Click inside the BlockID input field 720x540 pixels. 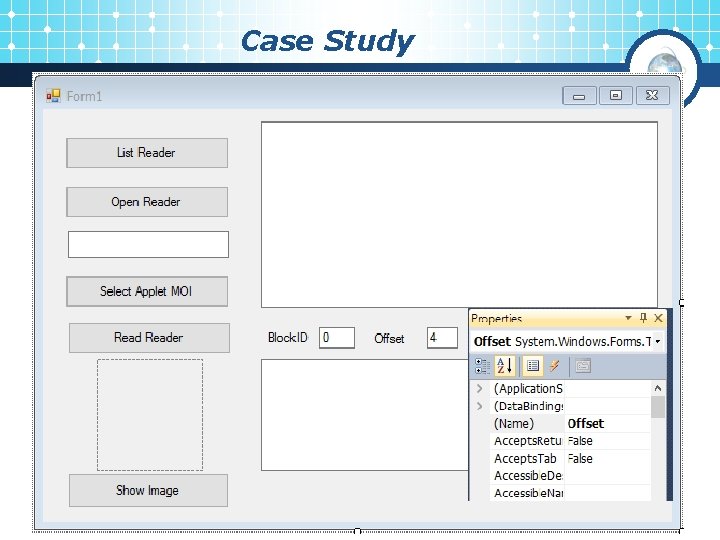tap(337, 338)
